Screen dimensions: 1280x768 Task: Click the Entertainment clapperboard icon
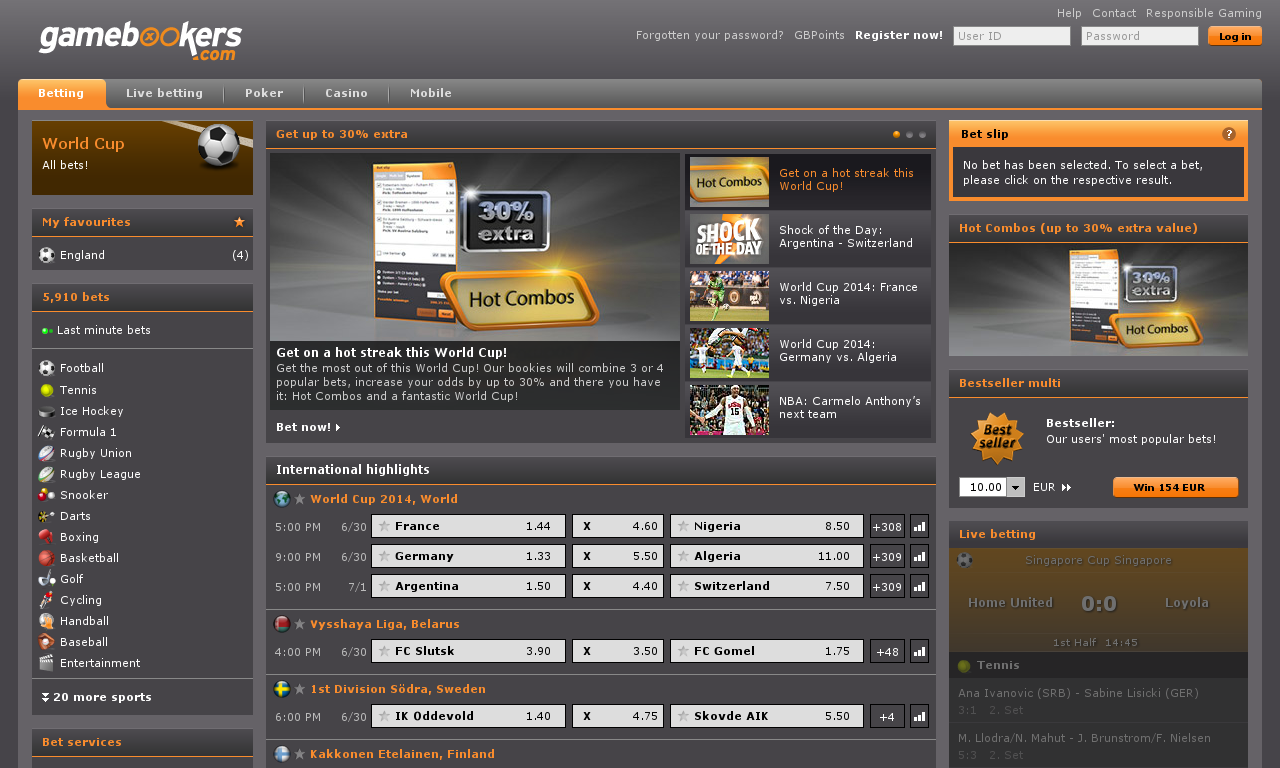pos(47,663)
